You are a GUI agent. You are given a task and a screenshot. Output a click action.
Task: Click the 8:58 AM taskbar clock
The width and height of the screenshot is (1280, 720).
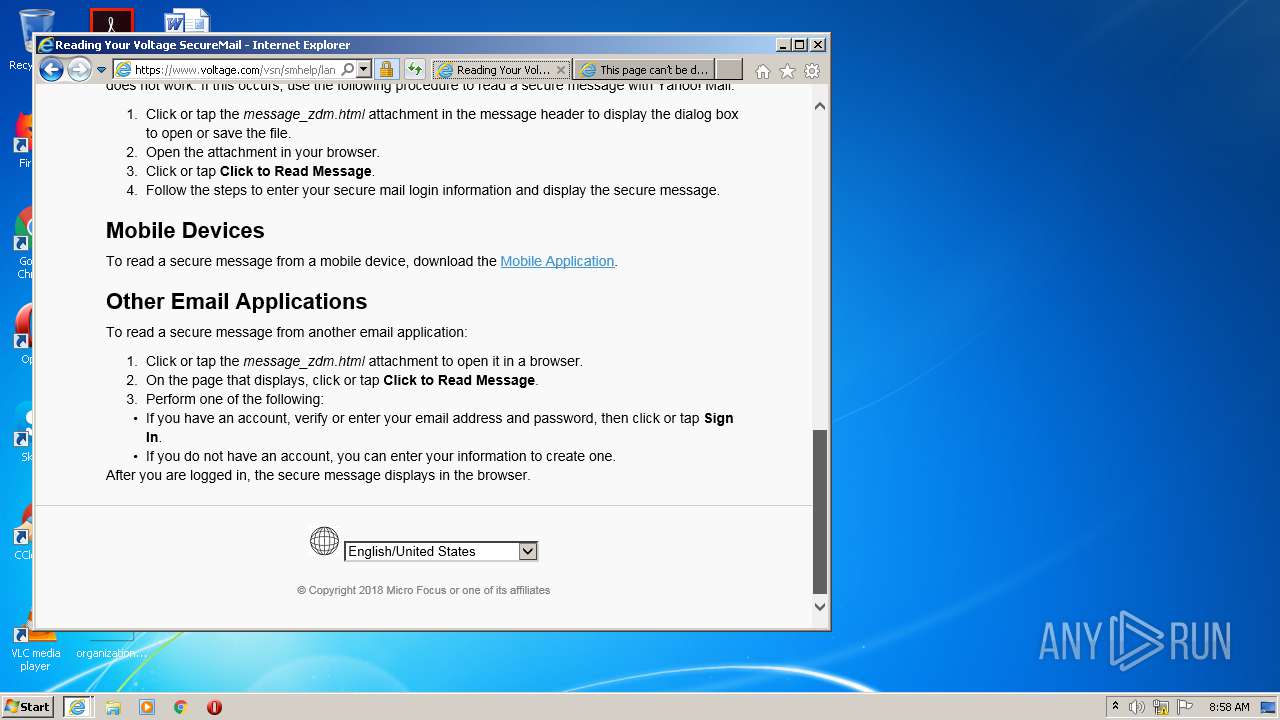[1229, 707]
